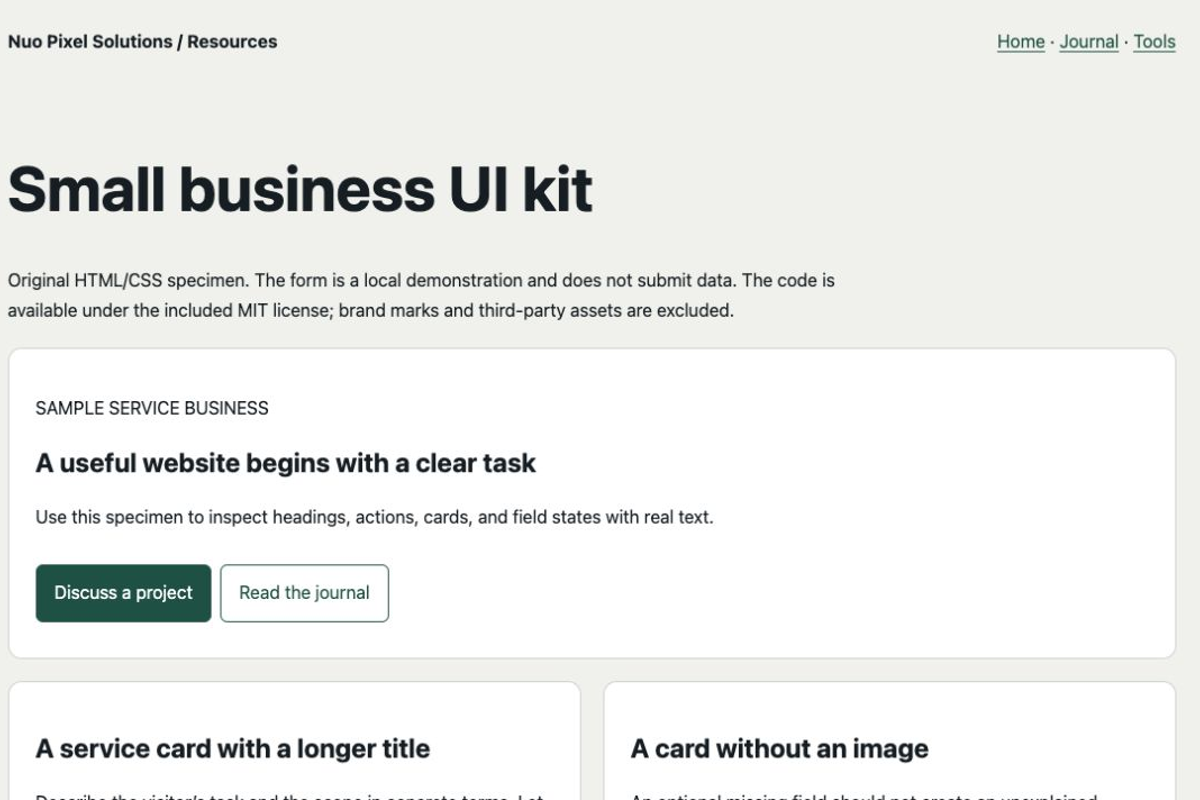This screenshot has height=800, width=1200.
Task: Click the Discuss a project button
Action: 123,593
